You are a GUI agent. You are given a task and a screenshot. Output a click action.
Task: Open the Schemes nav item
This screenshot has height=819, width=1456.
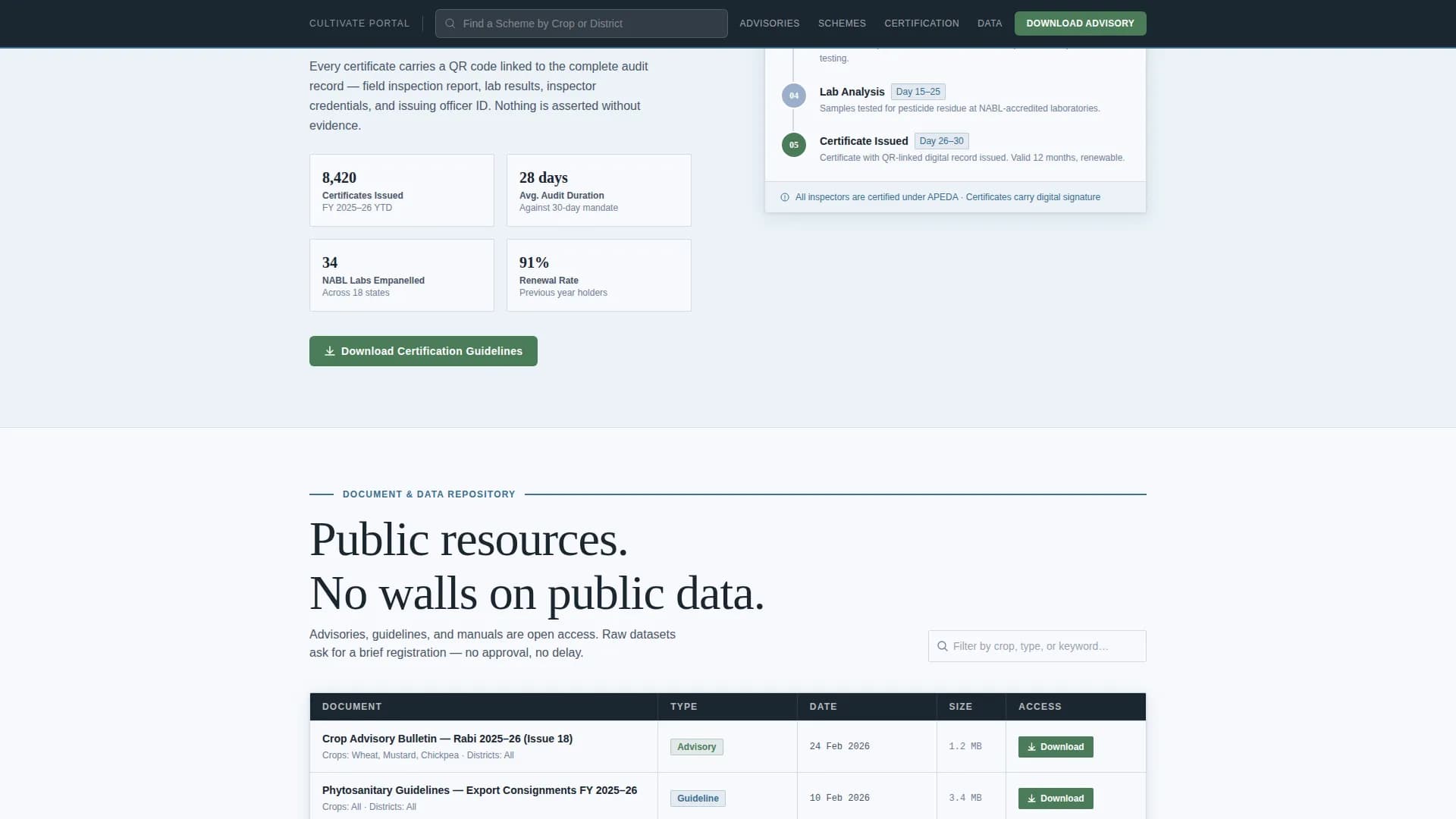[x=842, y=24]
